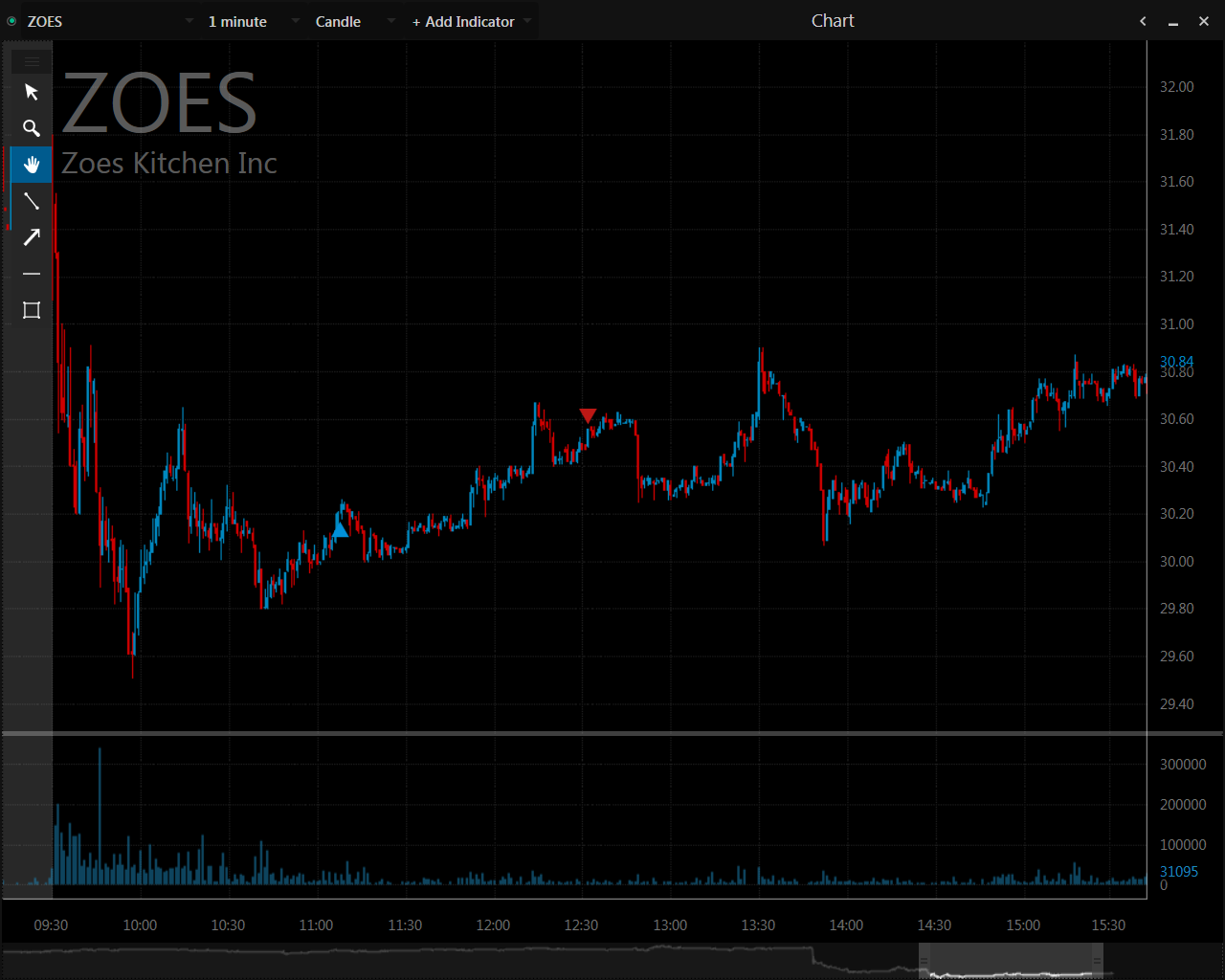Image resolution: width=1225 pixels, height=980 pixels.
Task: Select the hand pan tool
Action: tap(32, 165)
